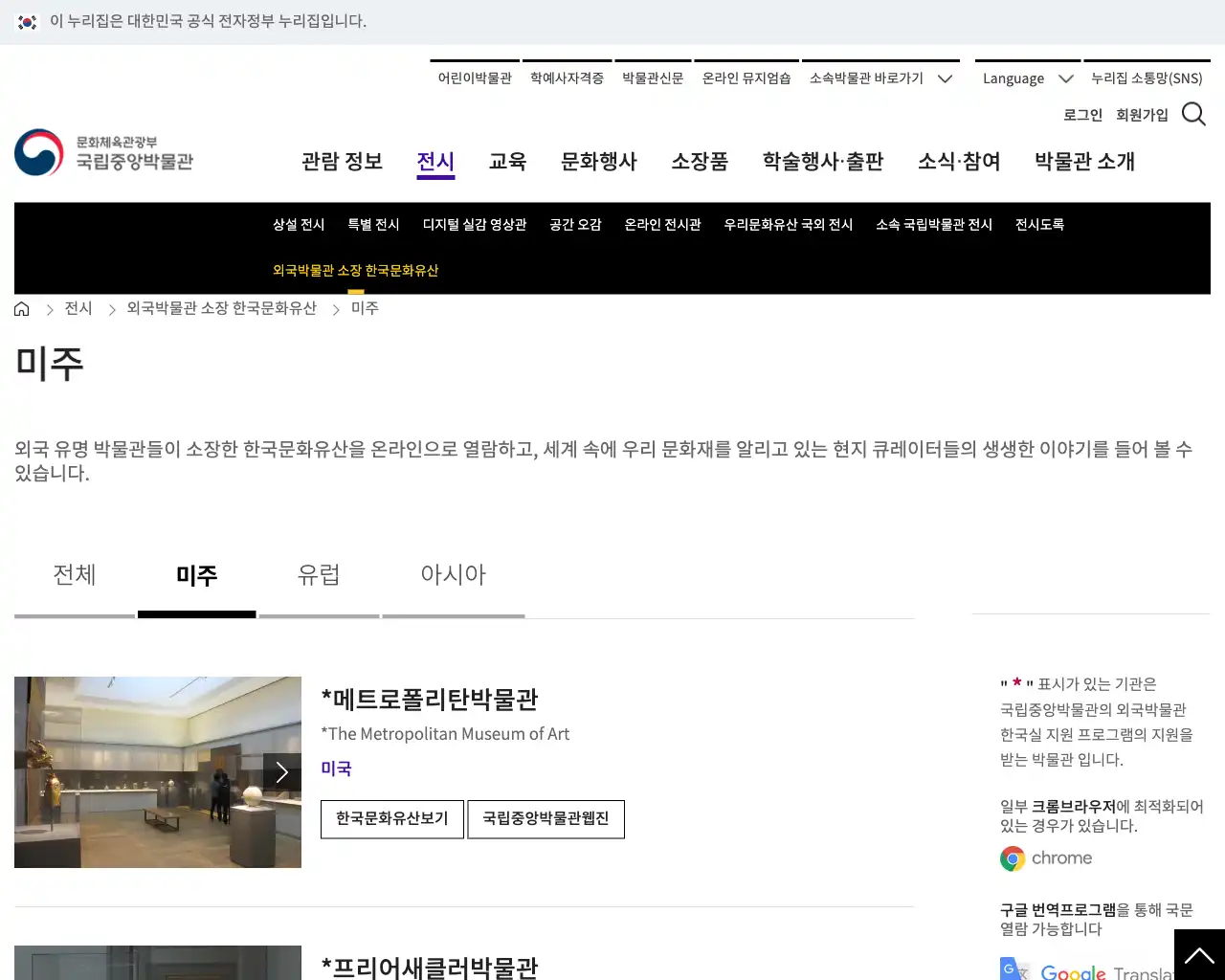Select 전시도록 submenu item

click(1039, 225)
